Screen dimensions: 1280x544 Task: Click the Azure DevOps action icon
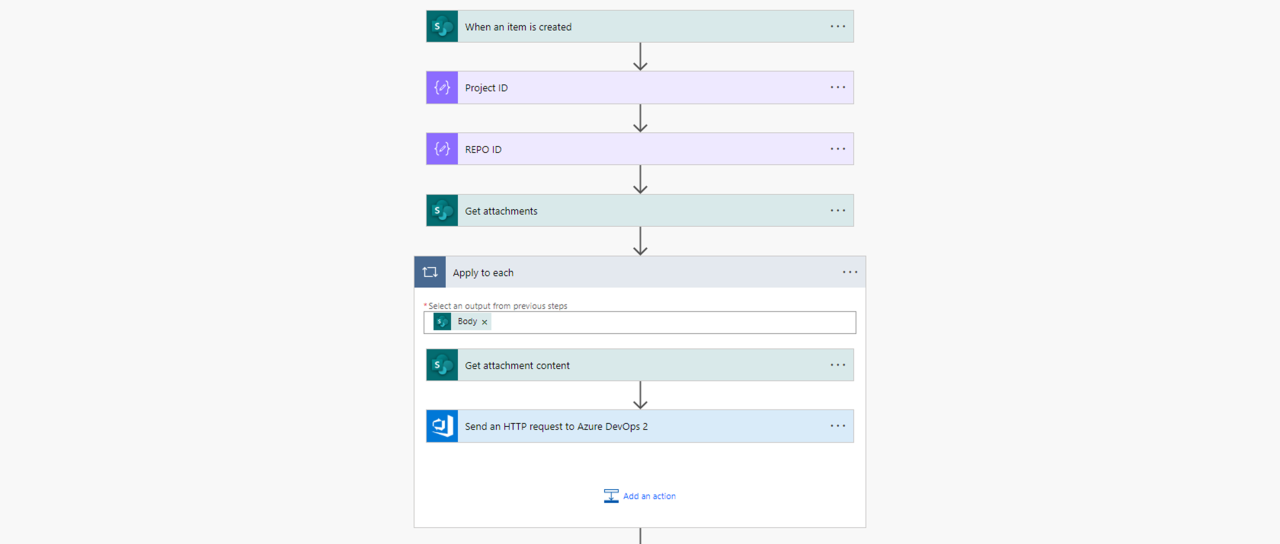pos(442,426)
